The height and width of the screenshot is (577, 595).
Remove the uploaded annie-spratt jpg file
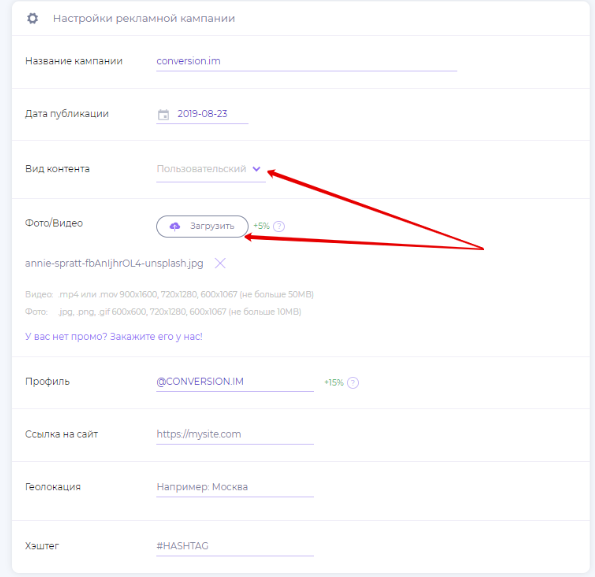click(220, 263)
